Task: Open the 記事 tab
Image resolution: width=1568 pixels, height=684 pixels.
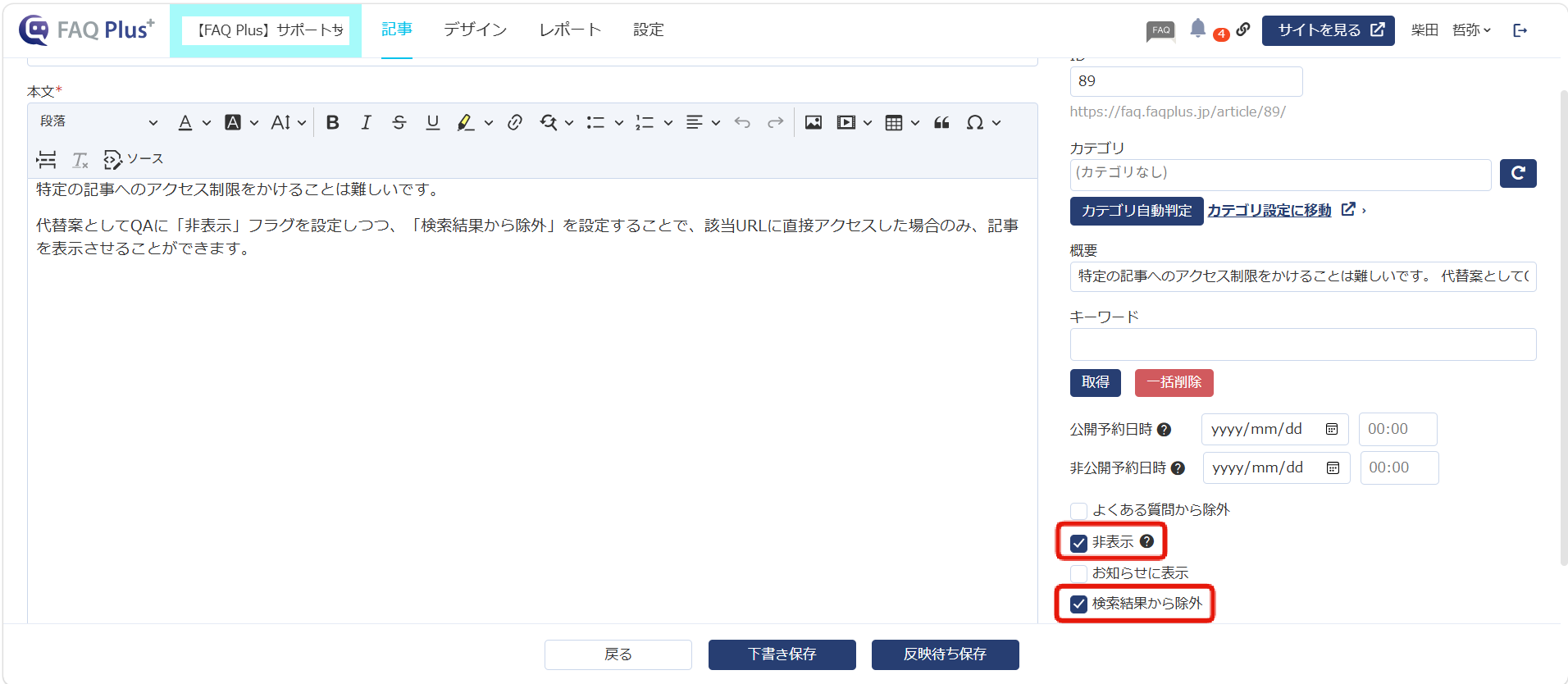Action: 397,30
